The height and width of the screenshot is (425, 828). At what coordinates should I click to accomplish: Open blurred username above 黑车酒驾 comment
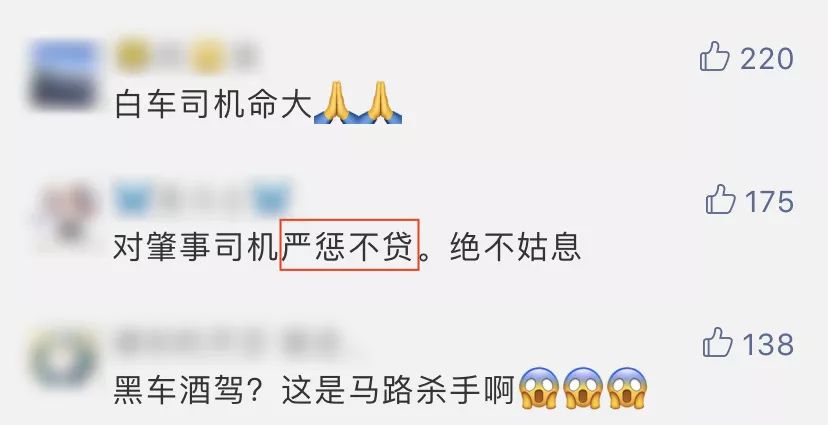point(227,342)
